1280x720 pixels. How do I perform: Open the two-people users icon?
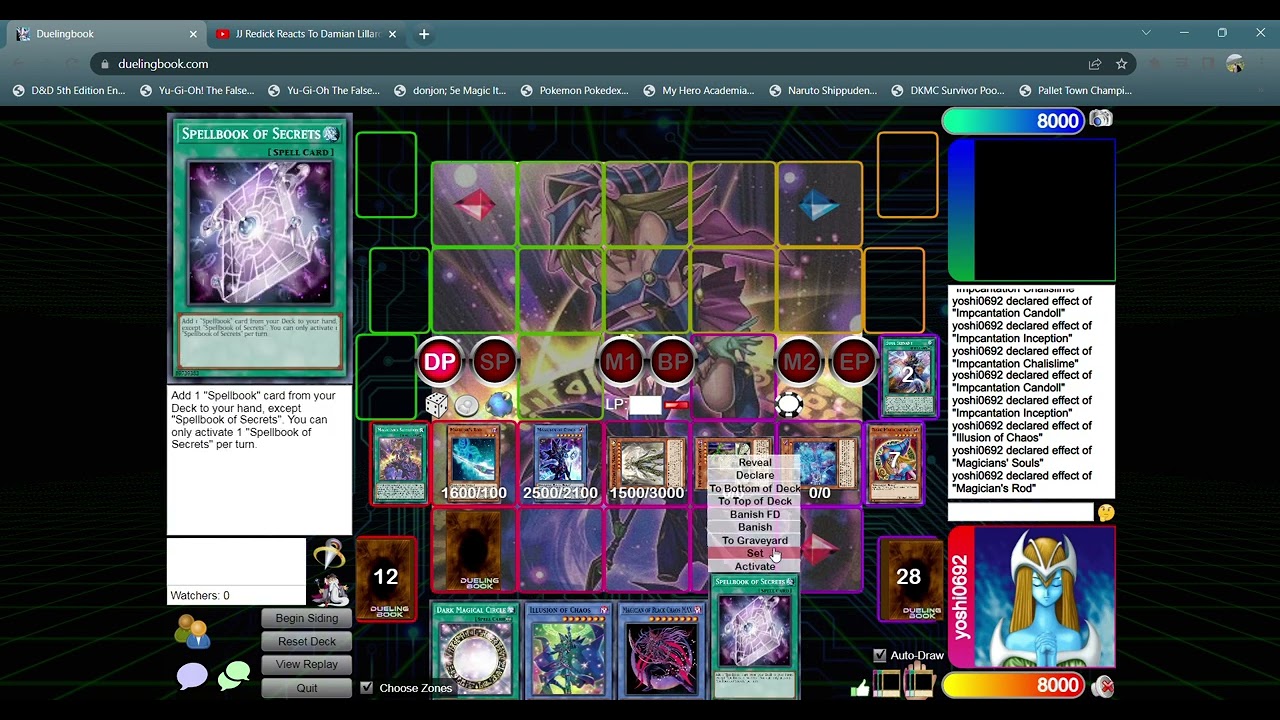[191, 631]
